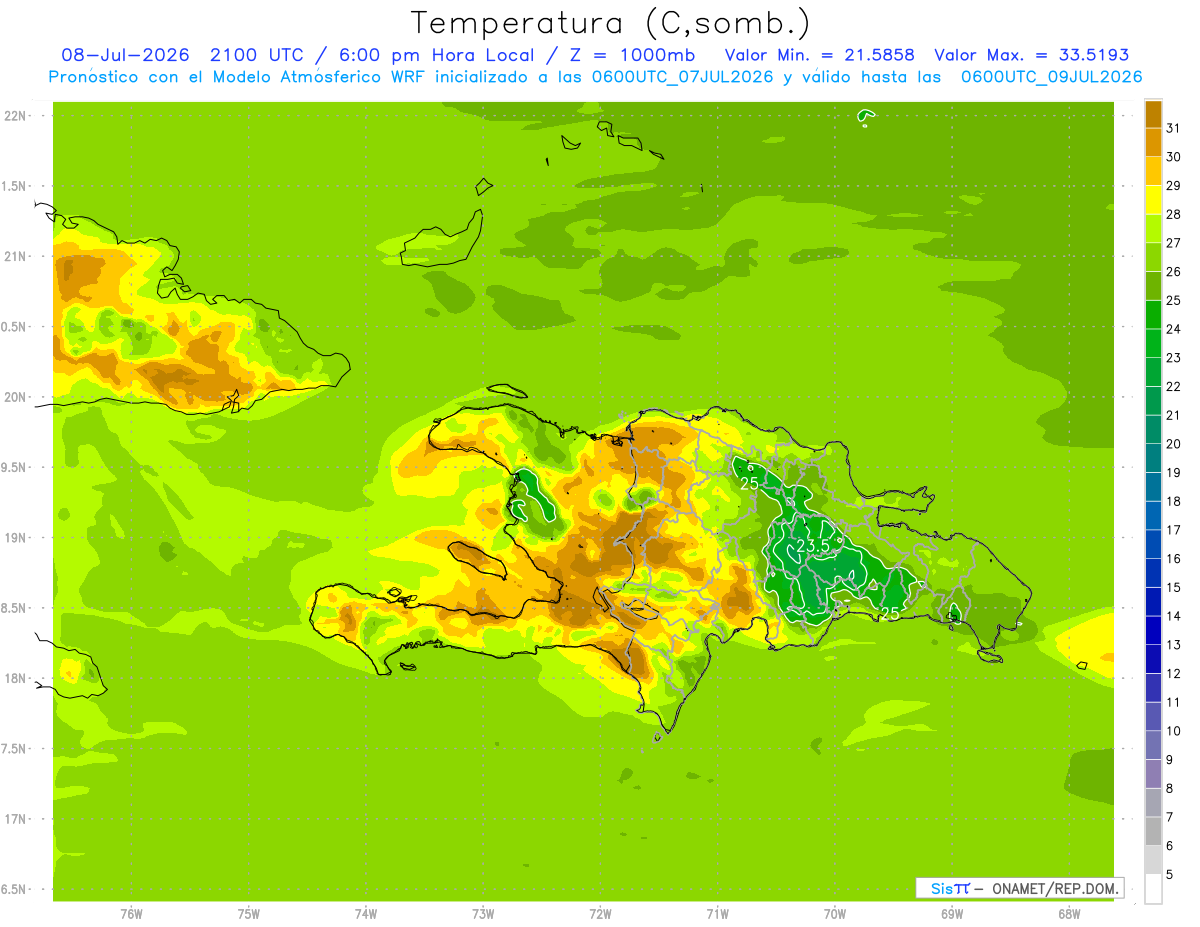Click legend swatch between 12 and 13

pyautogui.click(x=1153, y=659)
